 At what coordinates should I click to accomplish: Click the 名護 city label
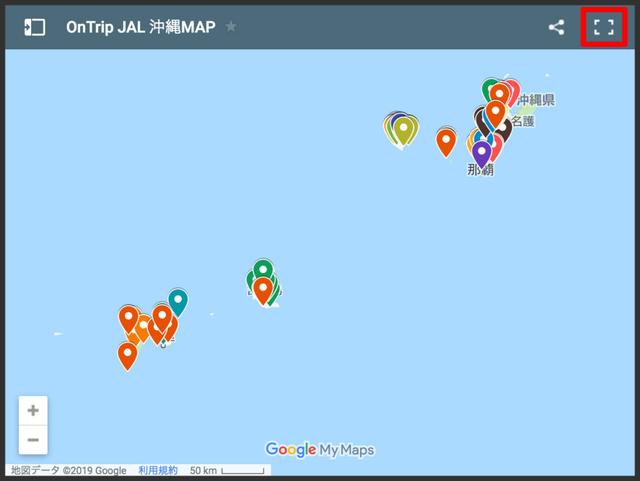point(523,121)
